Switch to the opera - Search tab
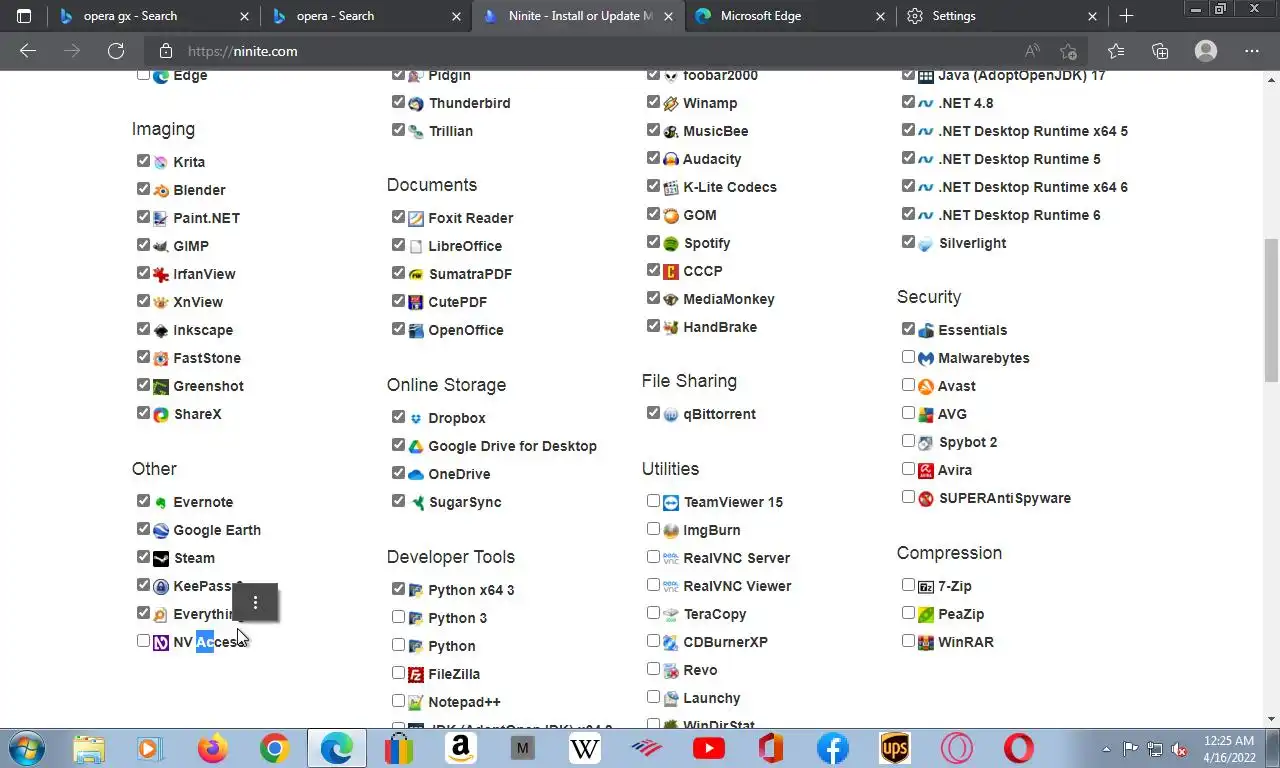The image size is (1280, 768). click(367, 16)
